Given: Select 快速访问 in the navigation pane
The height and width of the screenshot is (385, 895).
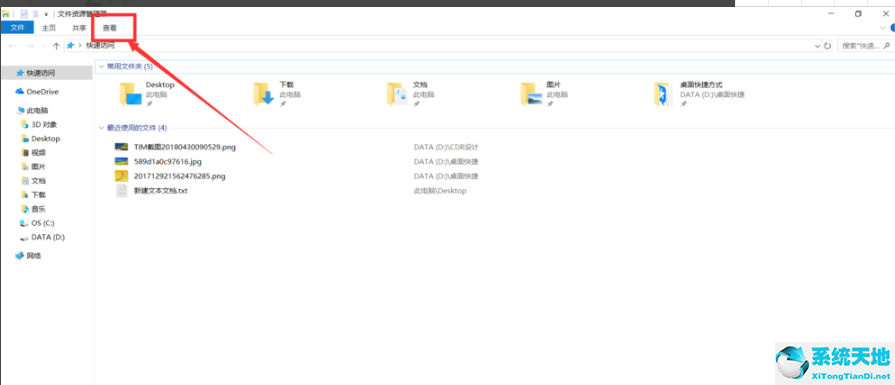Looking at the screenshot, I should [x=46, y=72].
